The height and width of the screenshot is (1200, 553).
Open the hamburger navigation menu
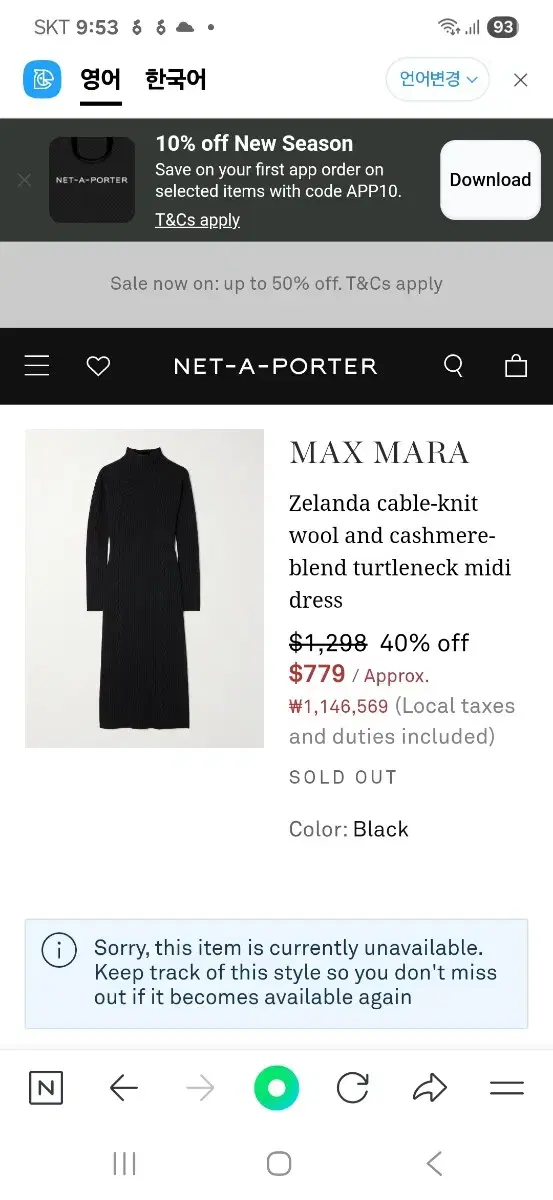click(37, 366)
